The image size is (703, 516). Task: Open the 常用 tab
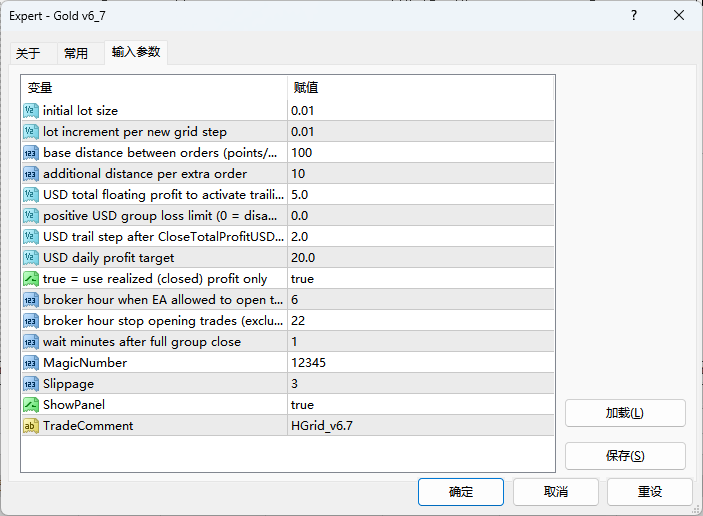(x=76, y=53)
